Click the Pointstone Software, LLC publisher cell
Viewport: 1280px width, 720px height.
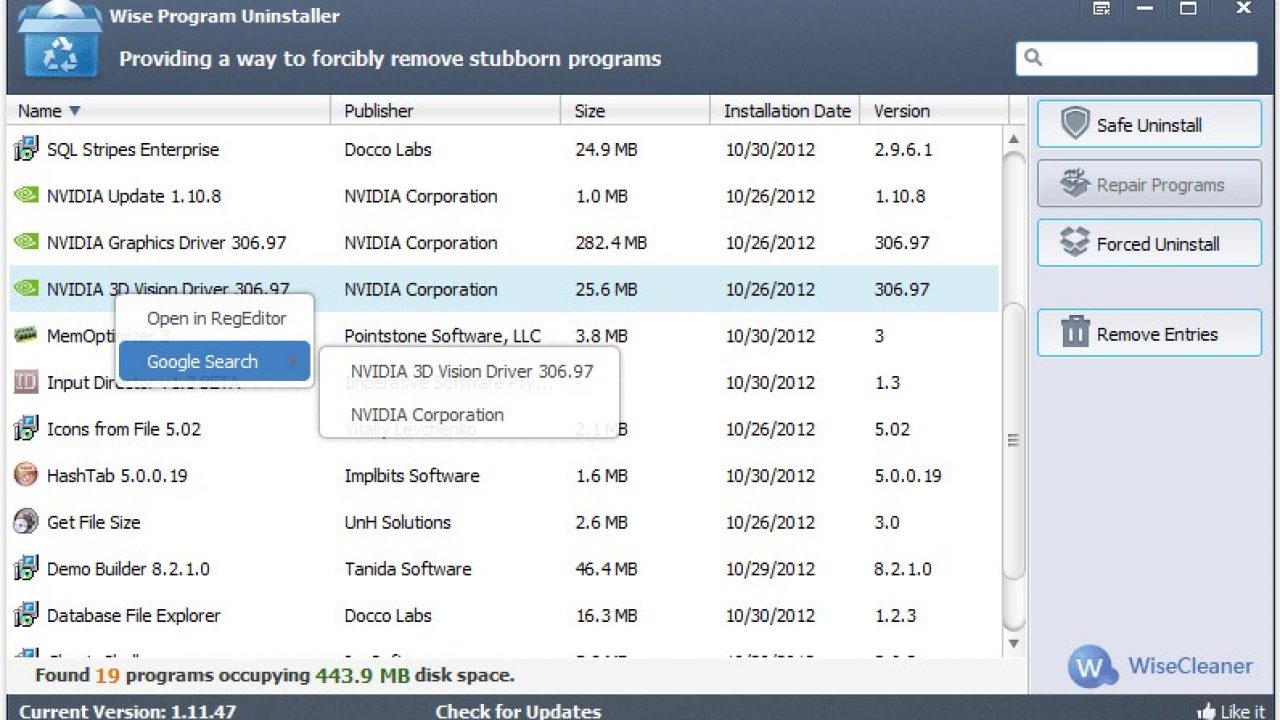442,335
